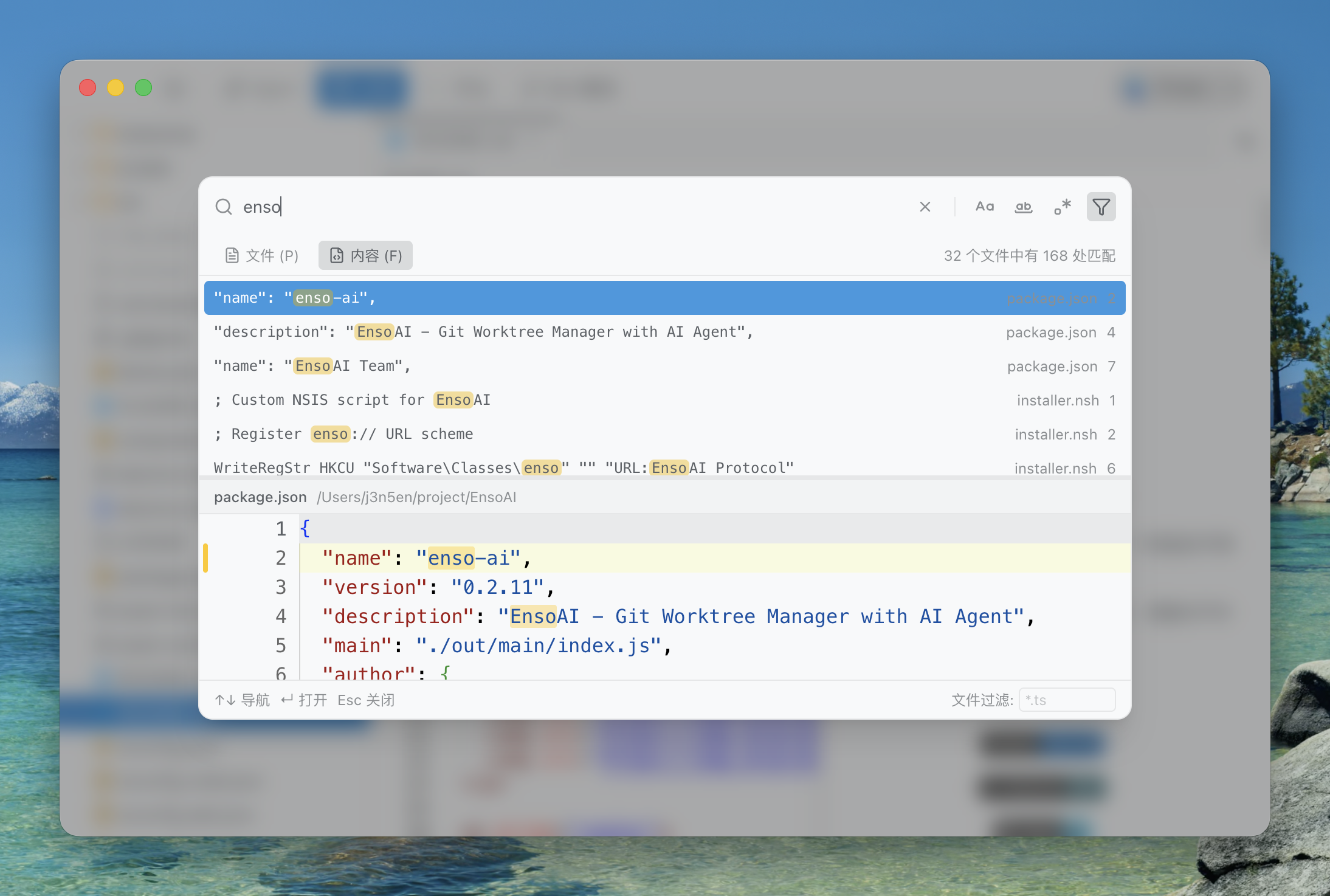Click the clear (X) icon to reset search

click(925, 207)
